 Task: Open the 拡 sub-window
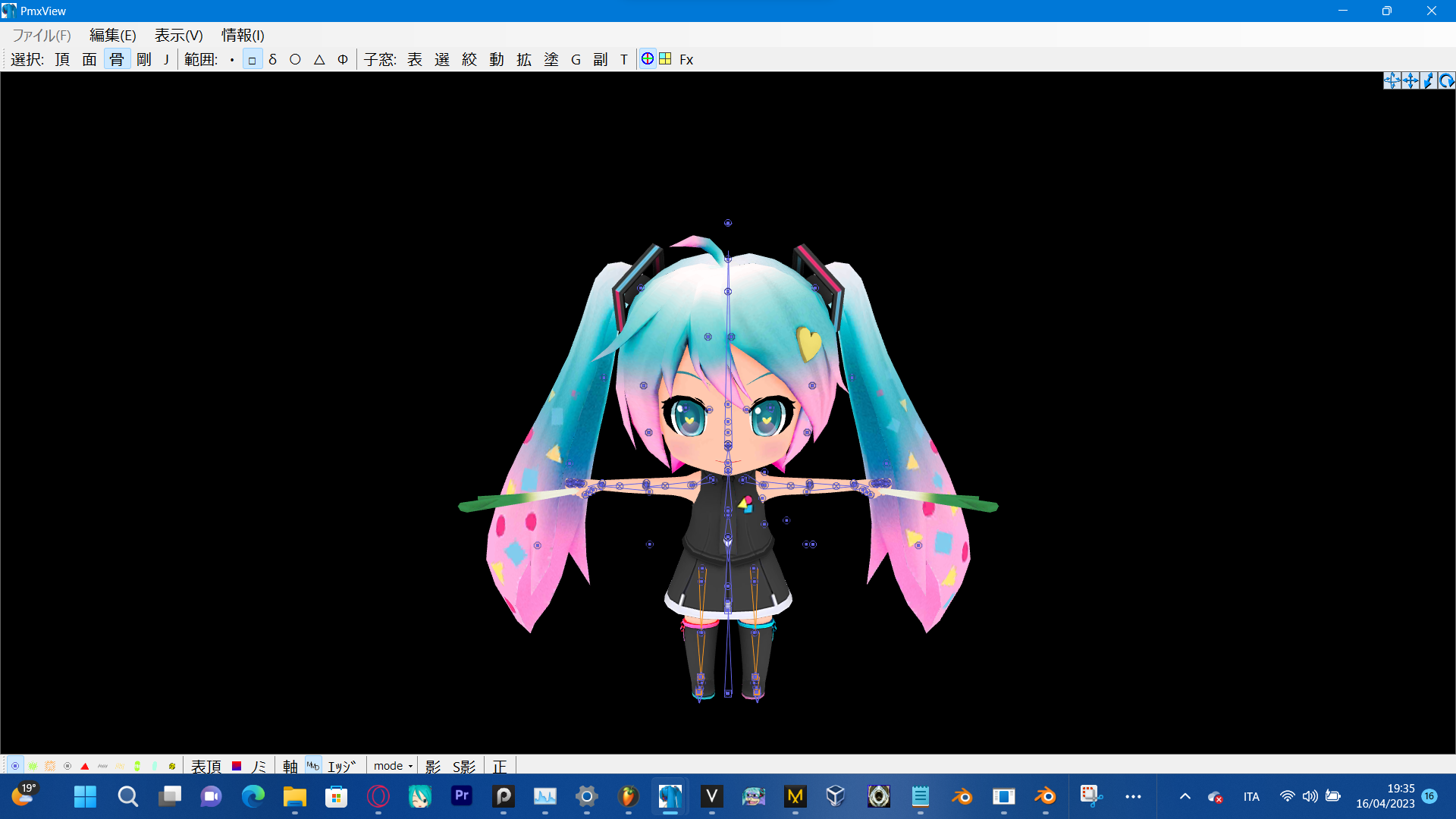(524, 59)
